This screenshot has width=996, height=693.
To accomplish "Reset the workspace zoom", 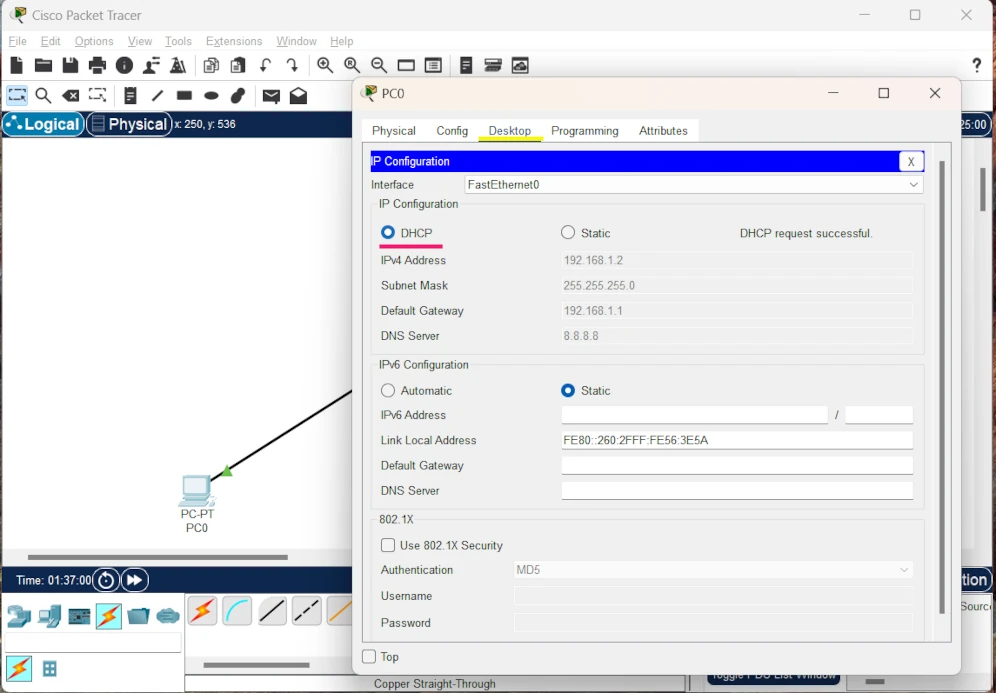I will (352, 65).
